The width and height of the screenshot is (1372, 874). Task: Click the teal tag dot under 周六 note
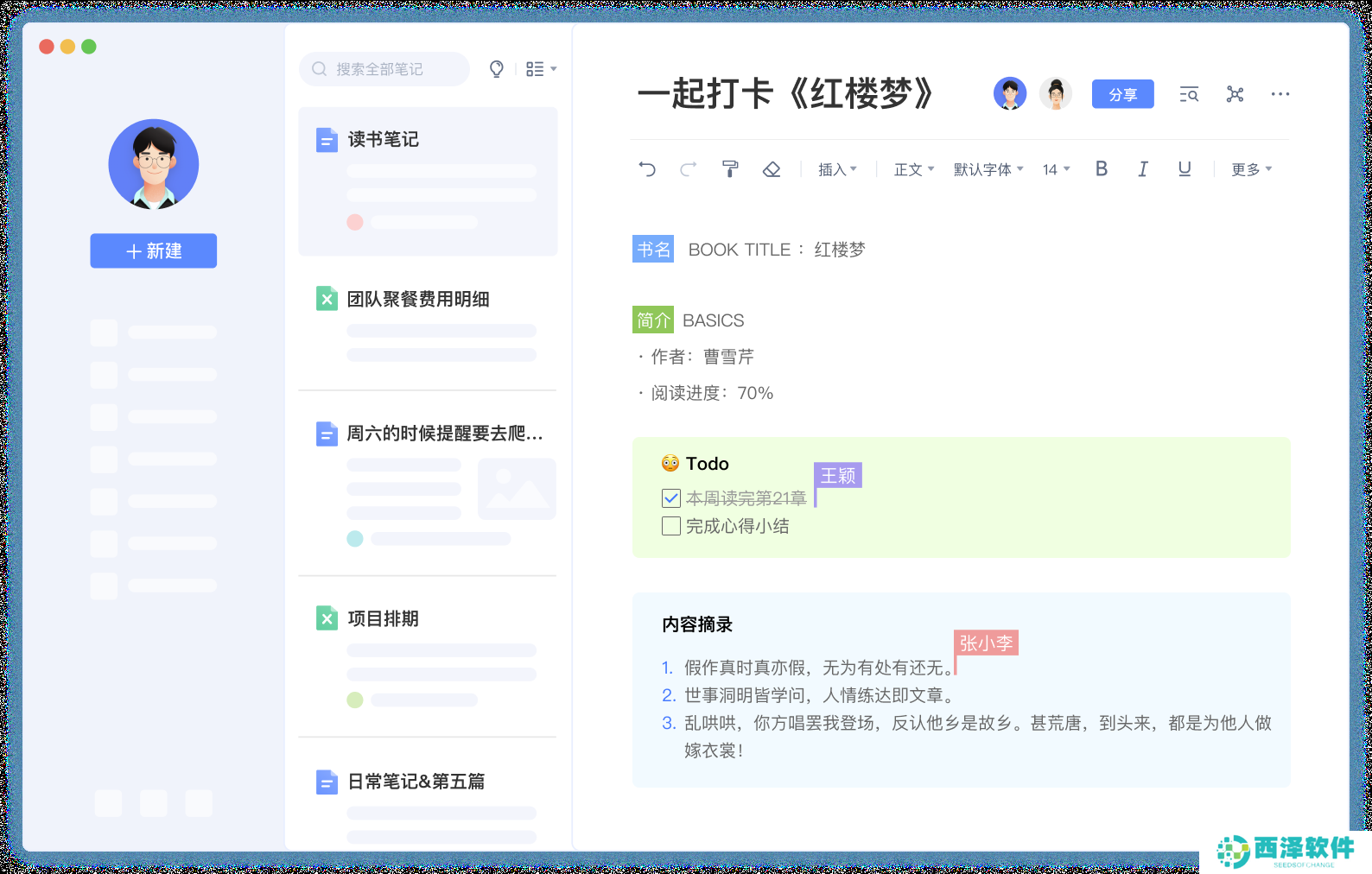tap(355, 539)
